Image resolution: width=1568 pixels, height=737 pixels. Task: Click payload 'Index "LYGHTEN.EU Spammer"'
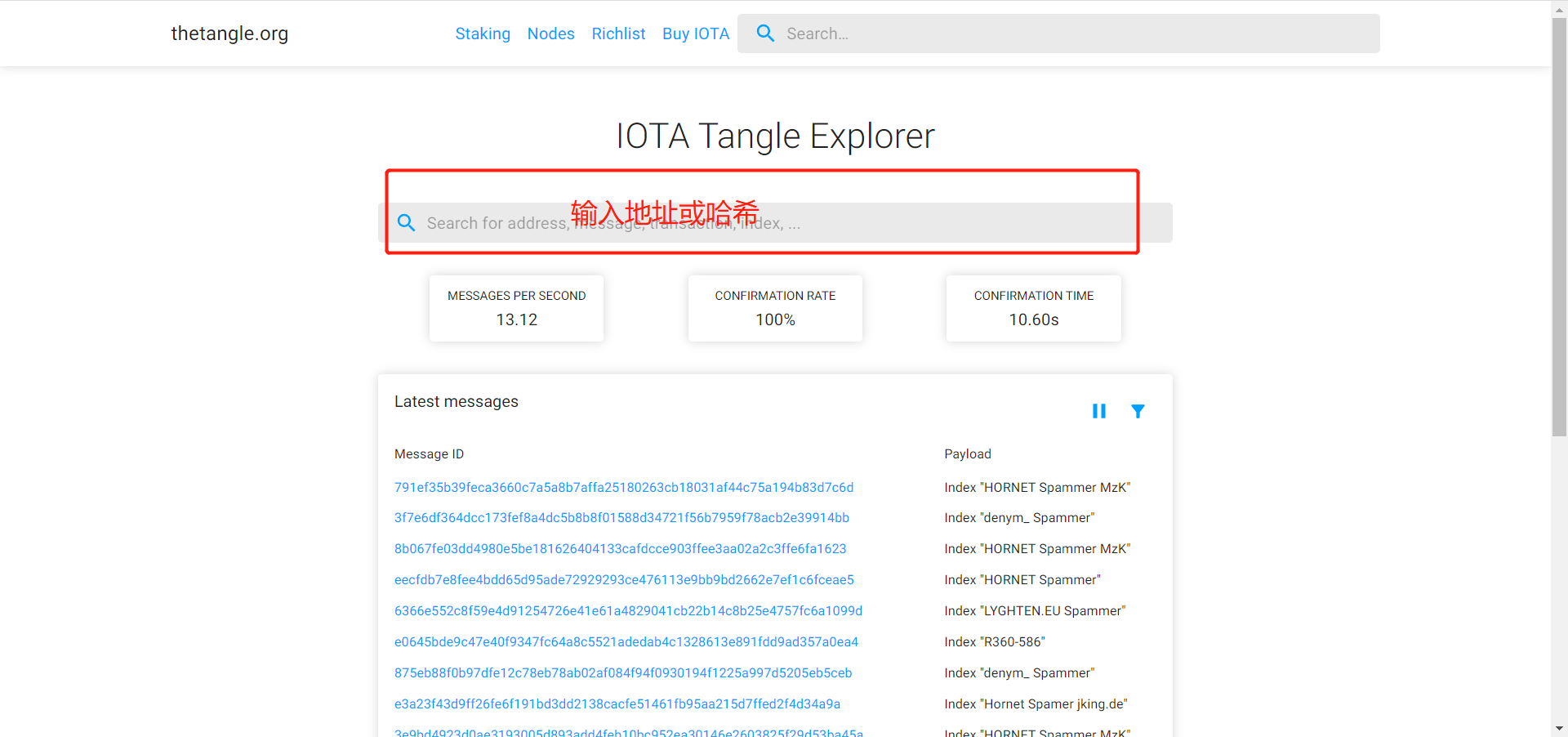tap(1035, 611)
